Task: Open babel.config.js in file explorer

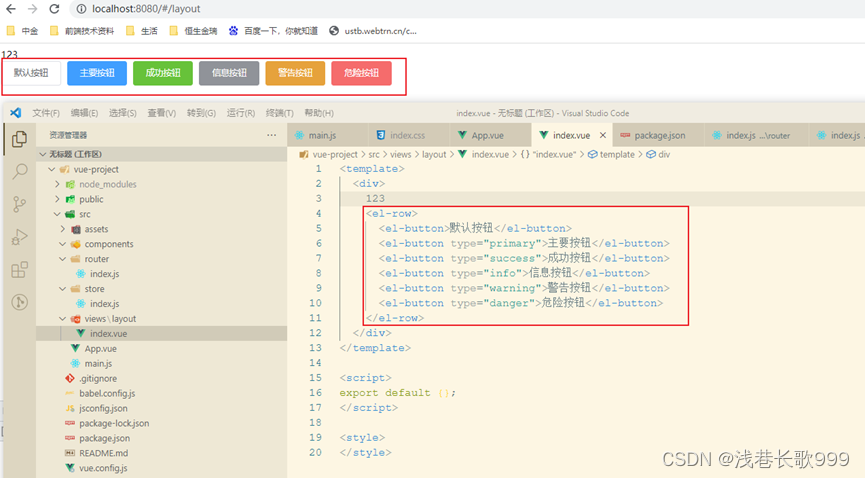Action: [161, 393]
